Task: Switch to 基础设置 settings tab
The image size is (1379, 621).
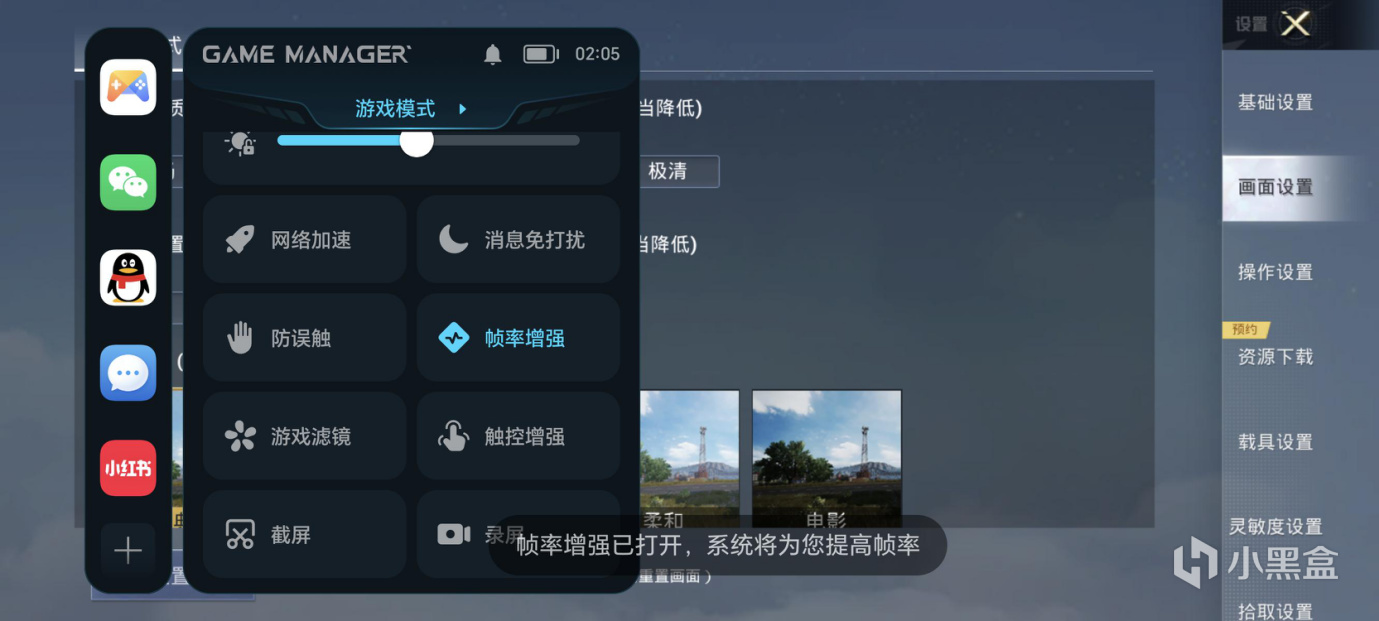Action: pos(1275,102)
